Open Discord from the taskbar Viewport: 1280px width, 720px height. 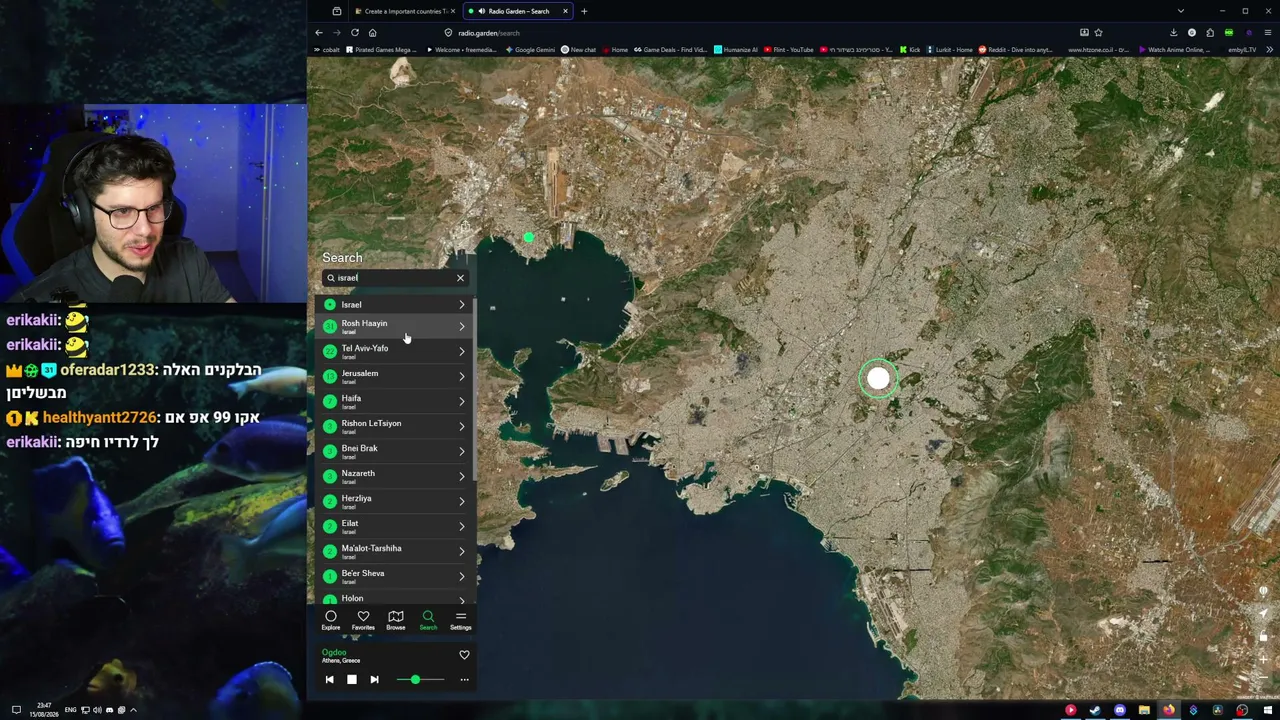(x=1120, y=711)
